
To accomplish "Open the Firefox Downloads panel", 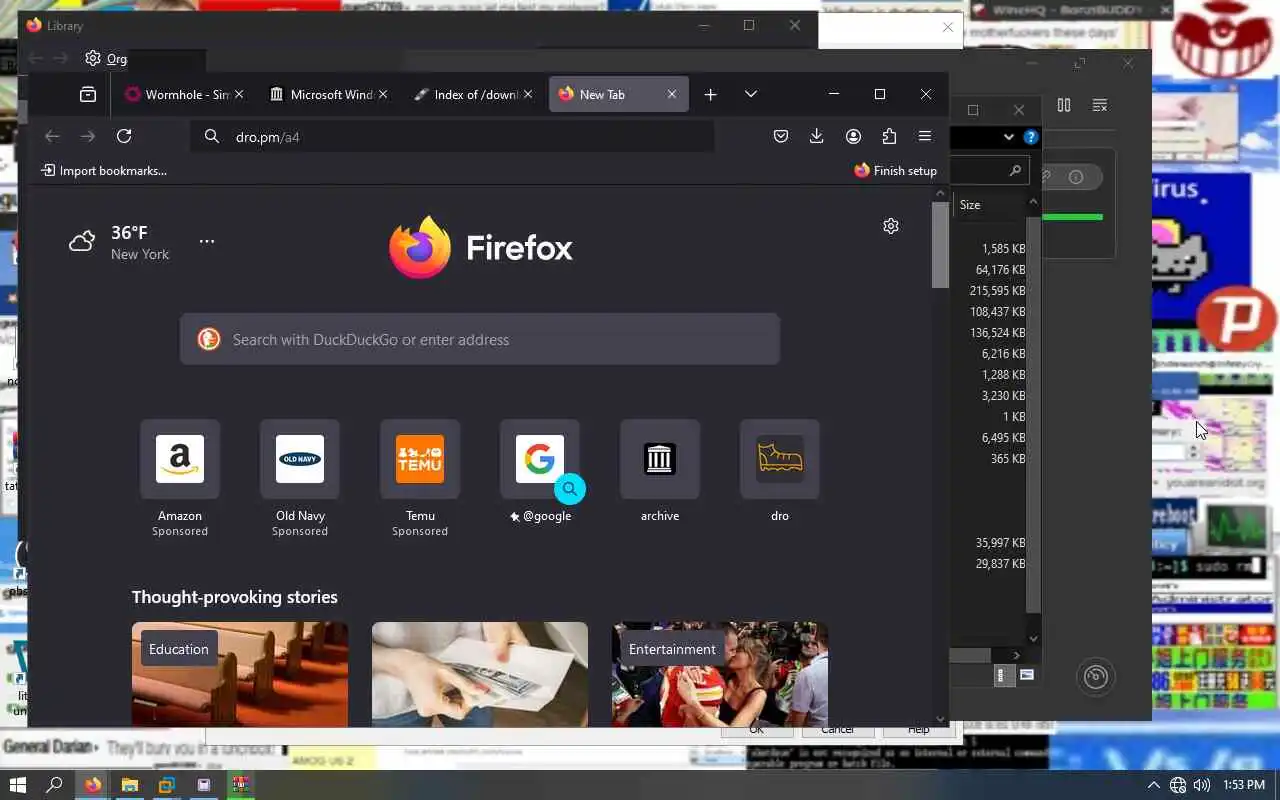I will (x=817, y=136).
